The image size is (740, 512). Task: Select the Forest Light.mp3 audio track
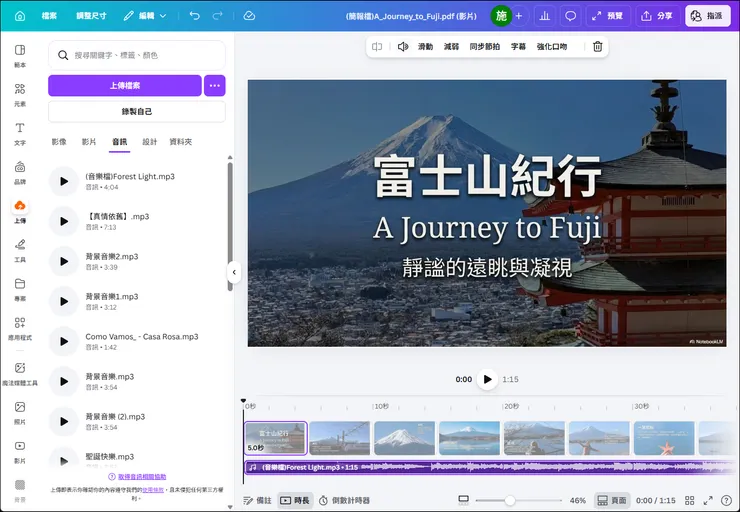coord(491,468)
